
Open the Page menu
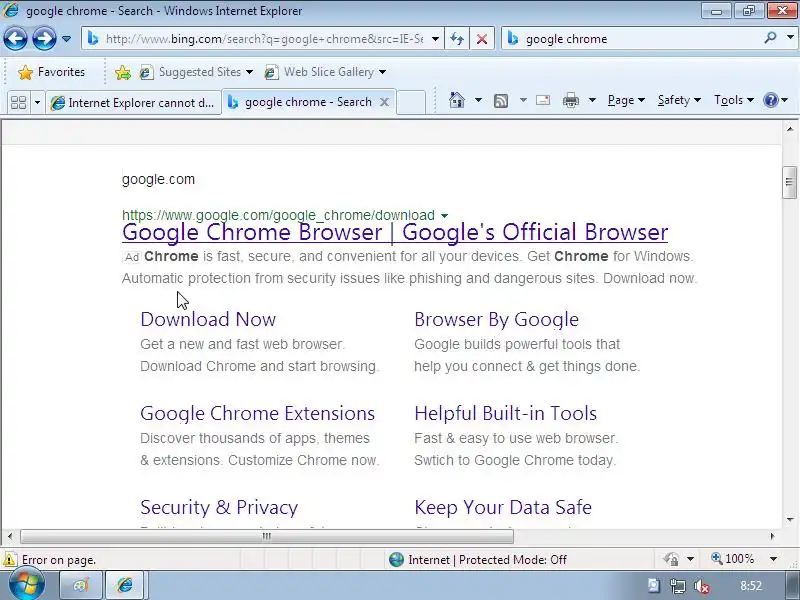626,100
